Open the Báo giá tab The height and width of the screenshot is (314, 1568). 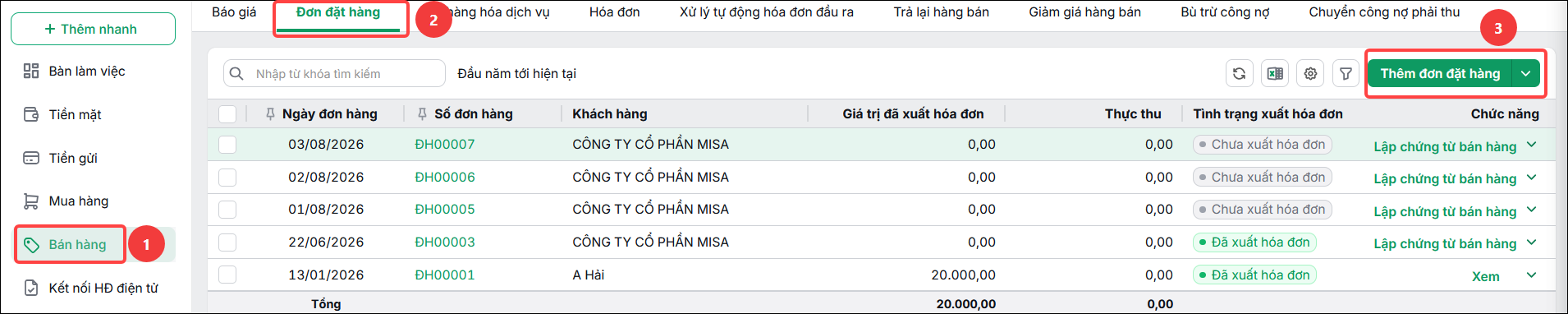[x=234, y=12]
